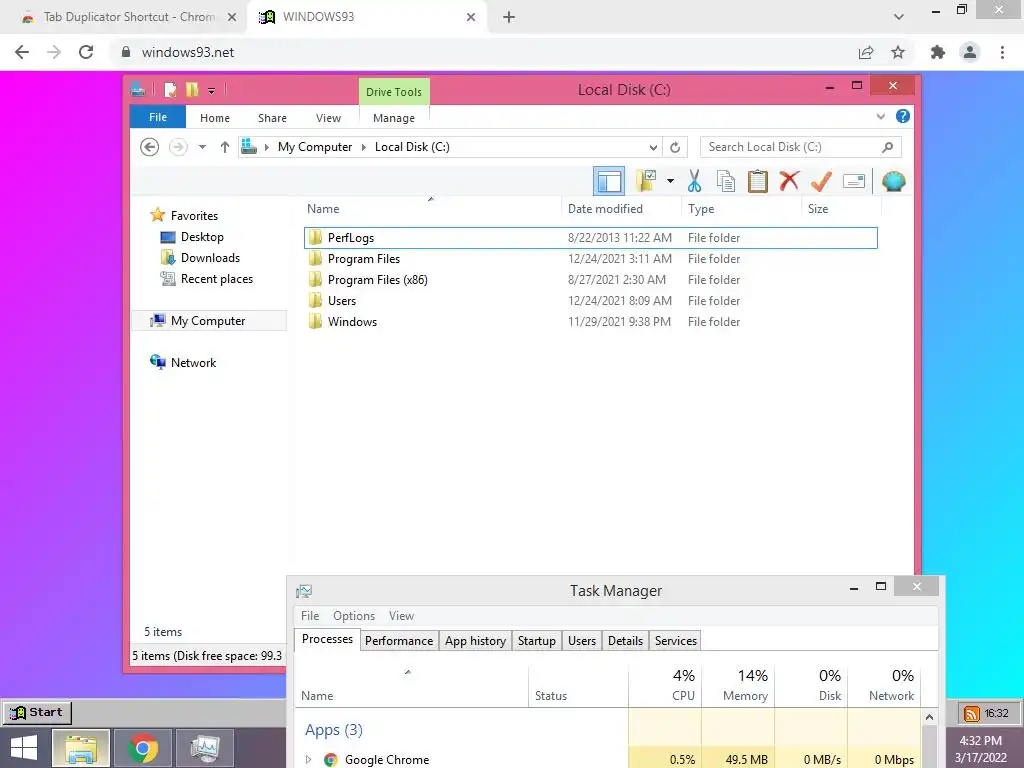This screenshot has width=1024, height=768.
Task: Open the Customize Quick Access Toolbar dropdown
Action: [x=212, y=91]
